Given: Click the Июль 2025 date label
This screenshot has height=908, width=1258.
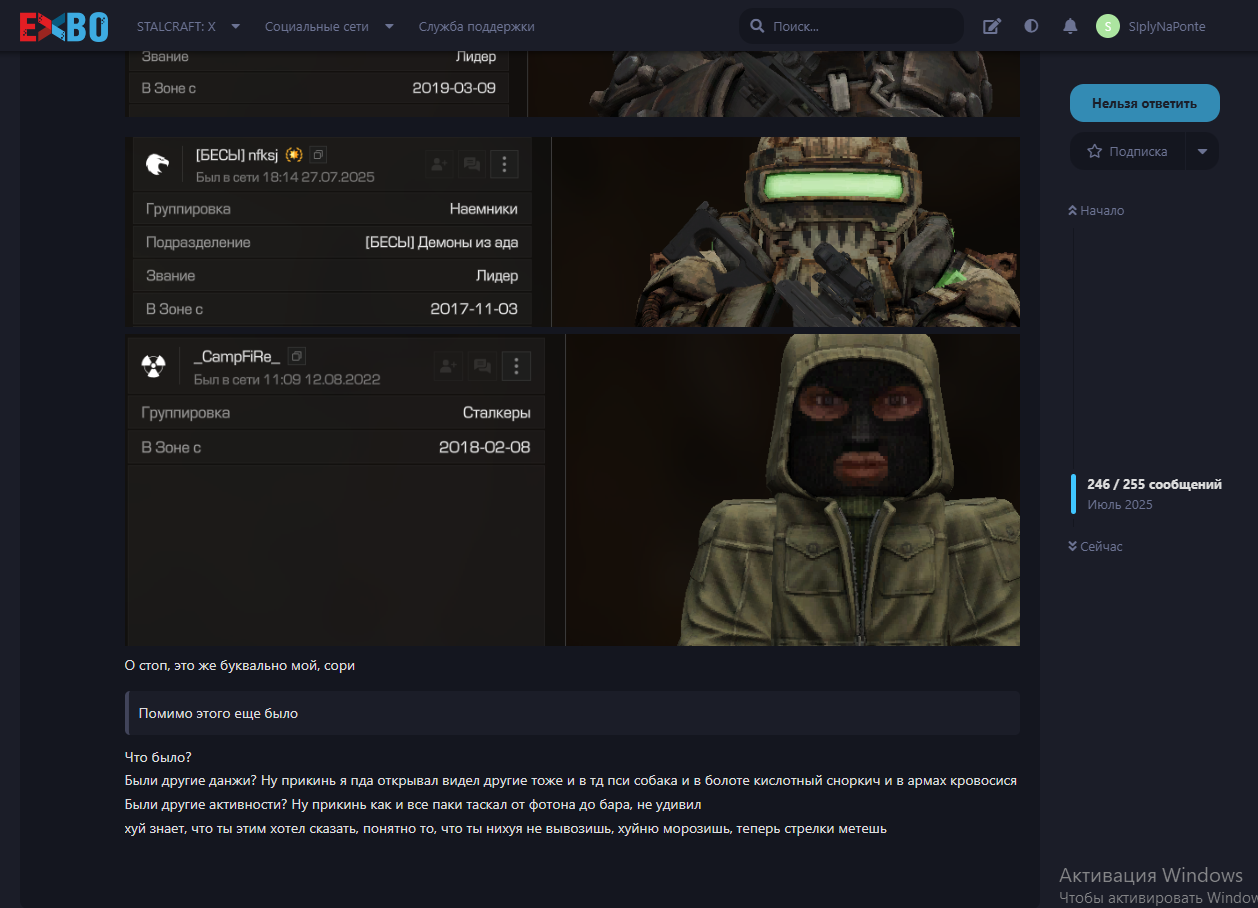Looking at the screenshot, I should pyautogui.click(x=1120, y=505).
